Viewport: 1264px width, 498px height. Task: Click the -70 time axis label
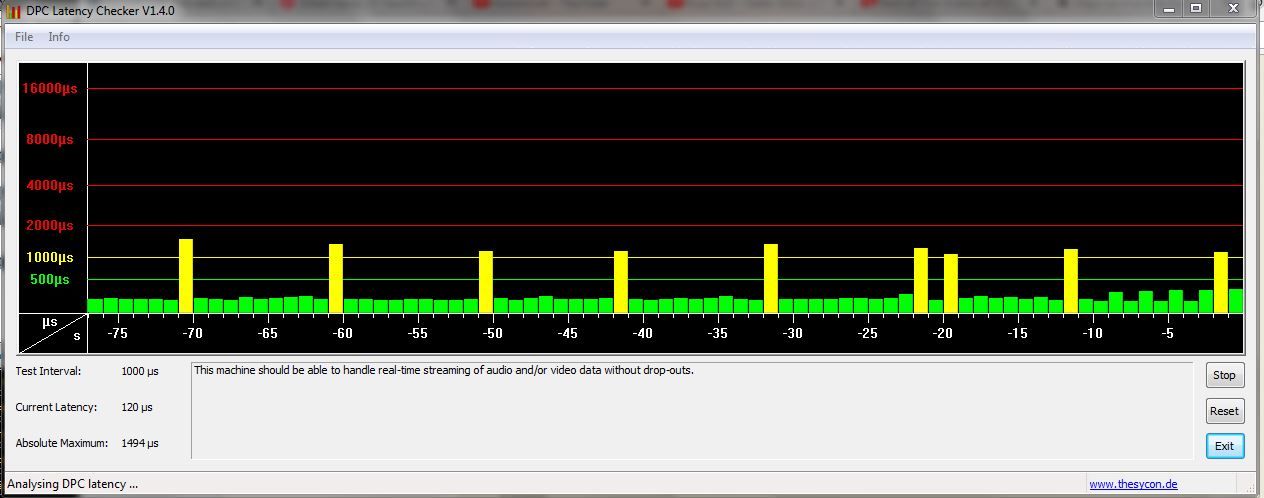pyautogui.click(x=192, y=333)
